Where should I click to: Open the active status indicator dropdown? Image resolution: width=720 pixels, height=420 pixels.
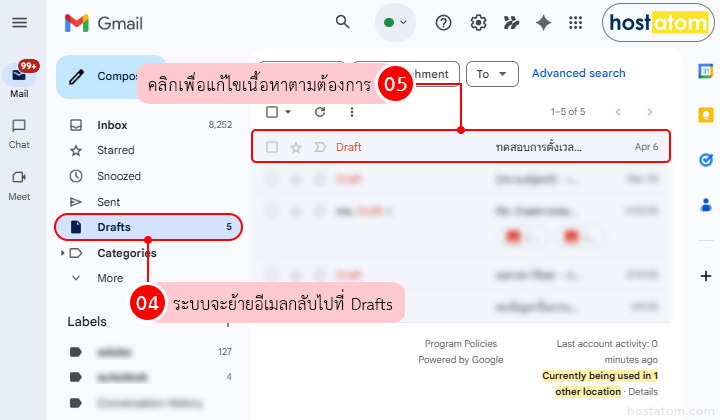[395, 22]
